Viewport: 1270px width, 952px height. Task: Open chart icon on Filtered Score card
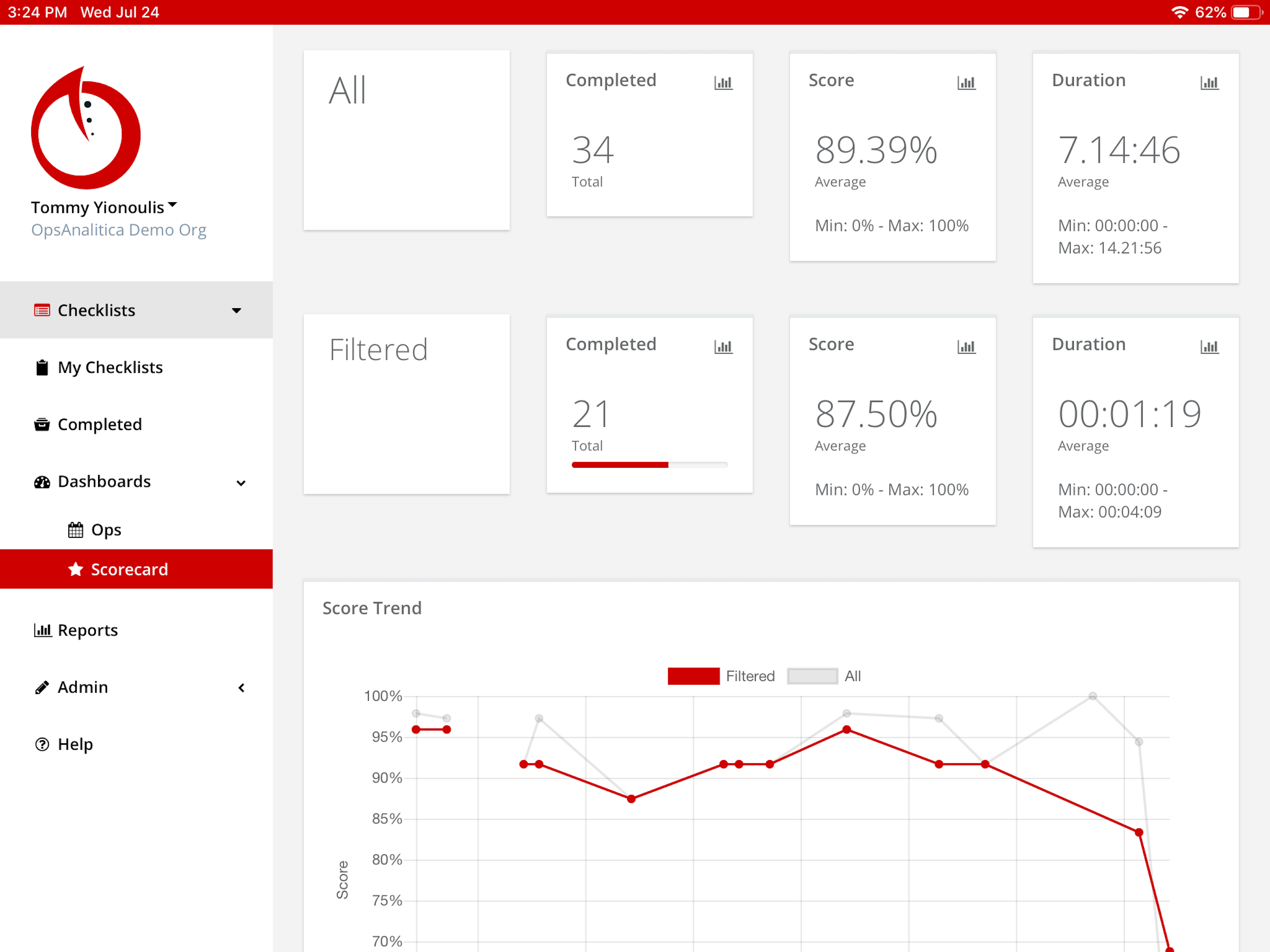pyautogui.click(x=966, y=347)
